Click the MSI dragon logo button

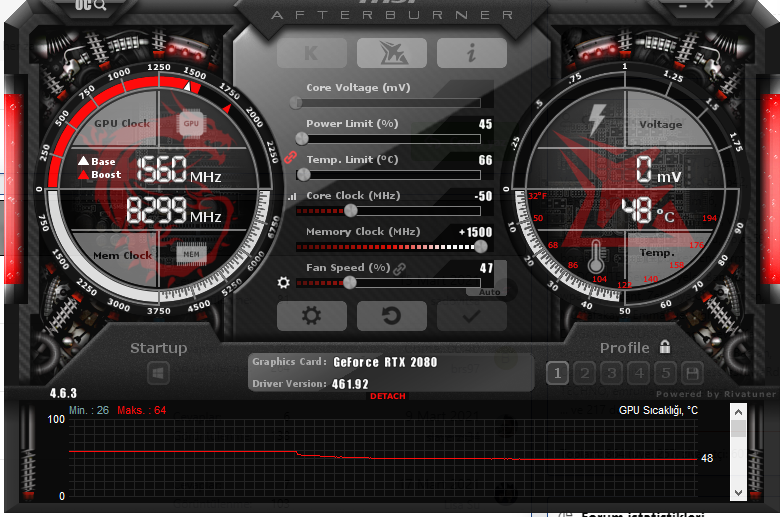click(x=391, y=53)
